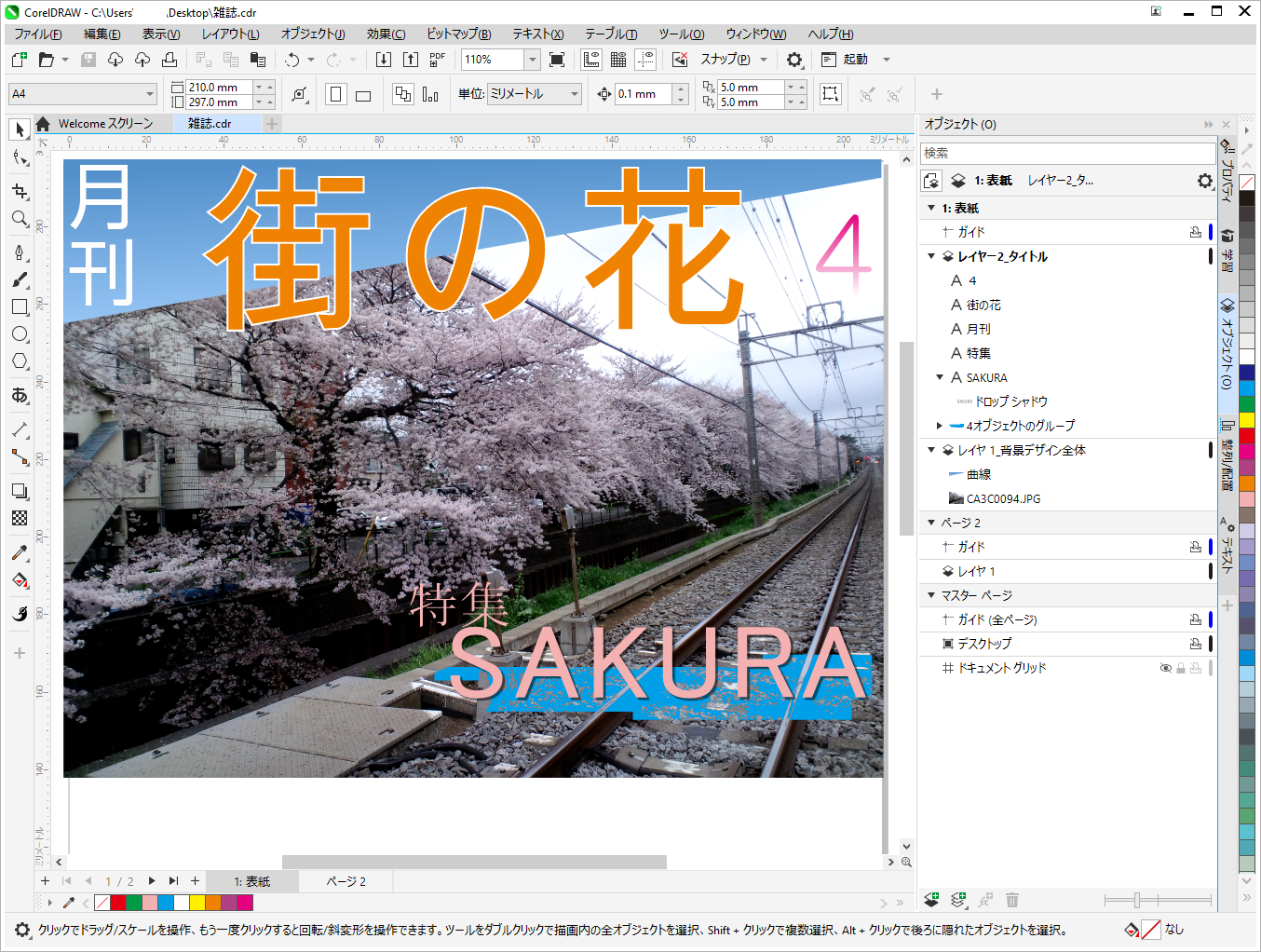Toggle print icon on ガイド (全ページ) row

(1196, 619)
